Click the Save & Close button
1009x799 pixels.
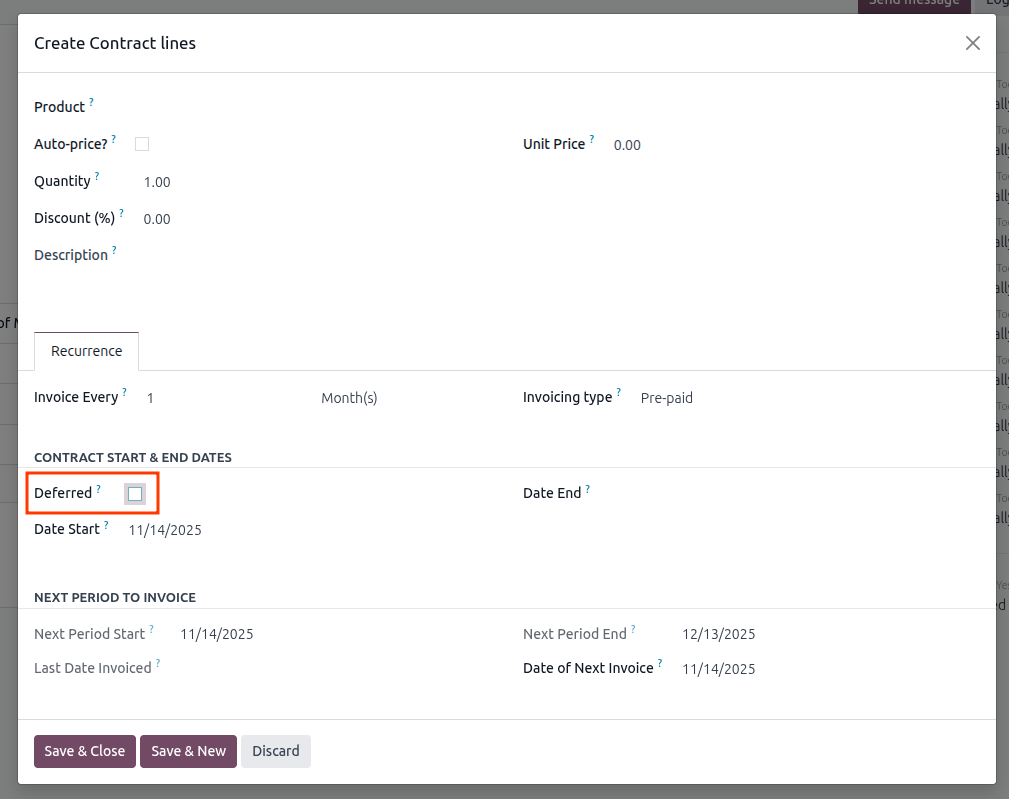pyautogui.click(x=85, y=751)
